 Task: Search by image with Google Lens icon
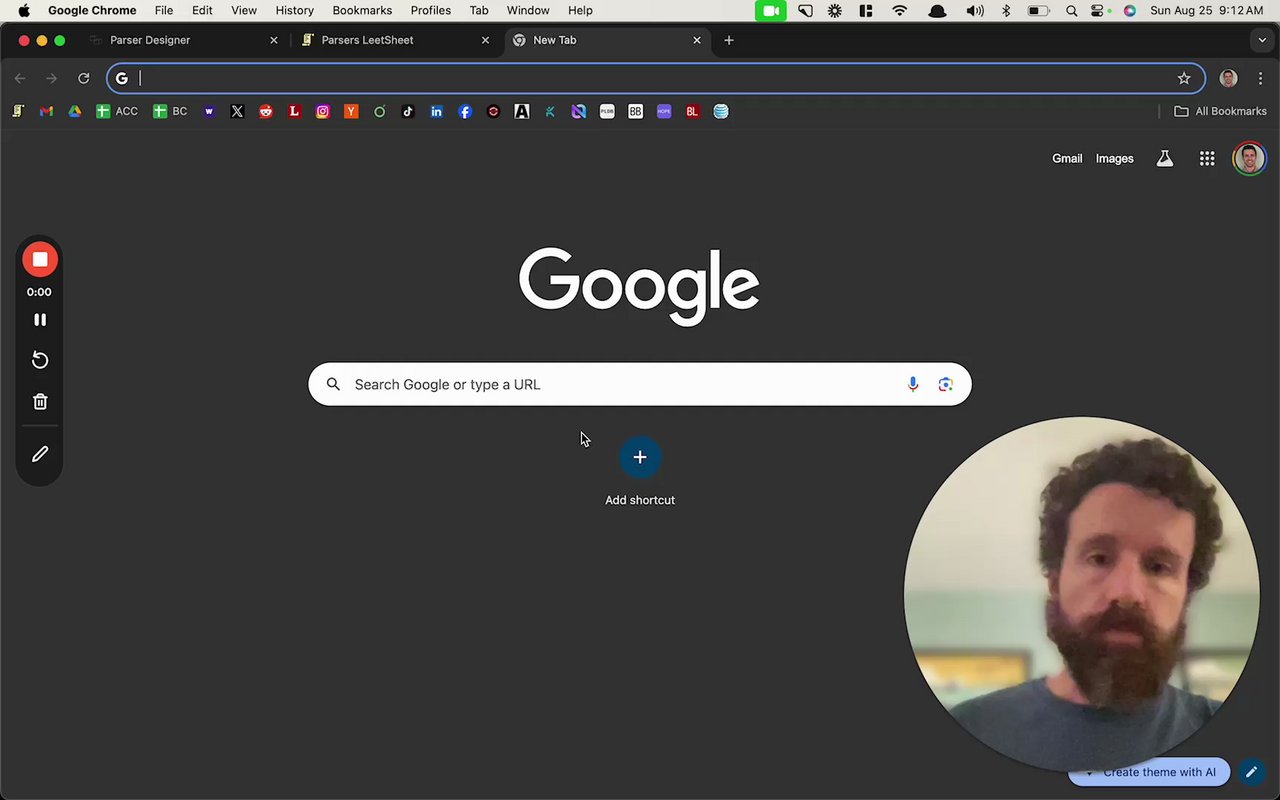tap(945, 384)
